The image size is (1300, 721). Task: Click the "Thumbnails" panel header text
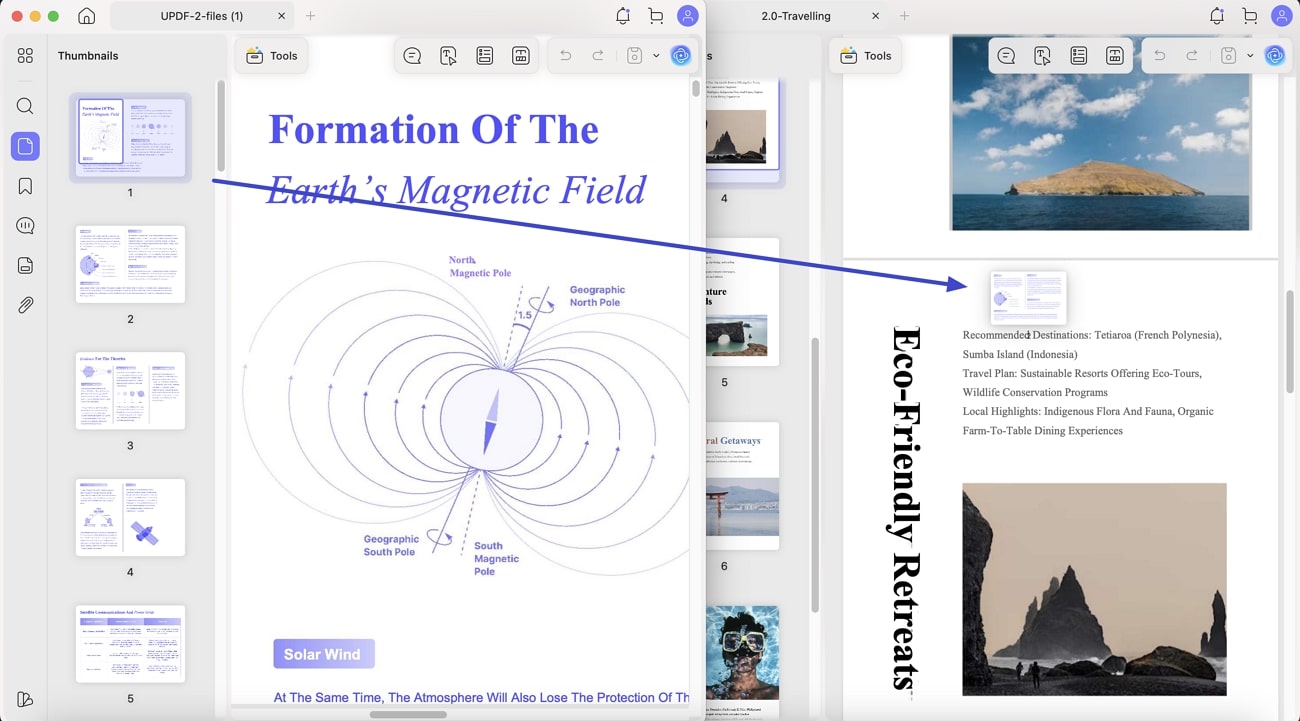click(88, 56)
